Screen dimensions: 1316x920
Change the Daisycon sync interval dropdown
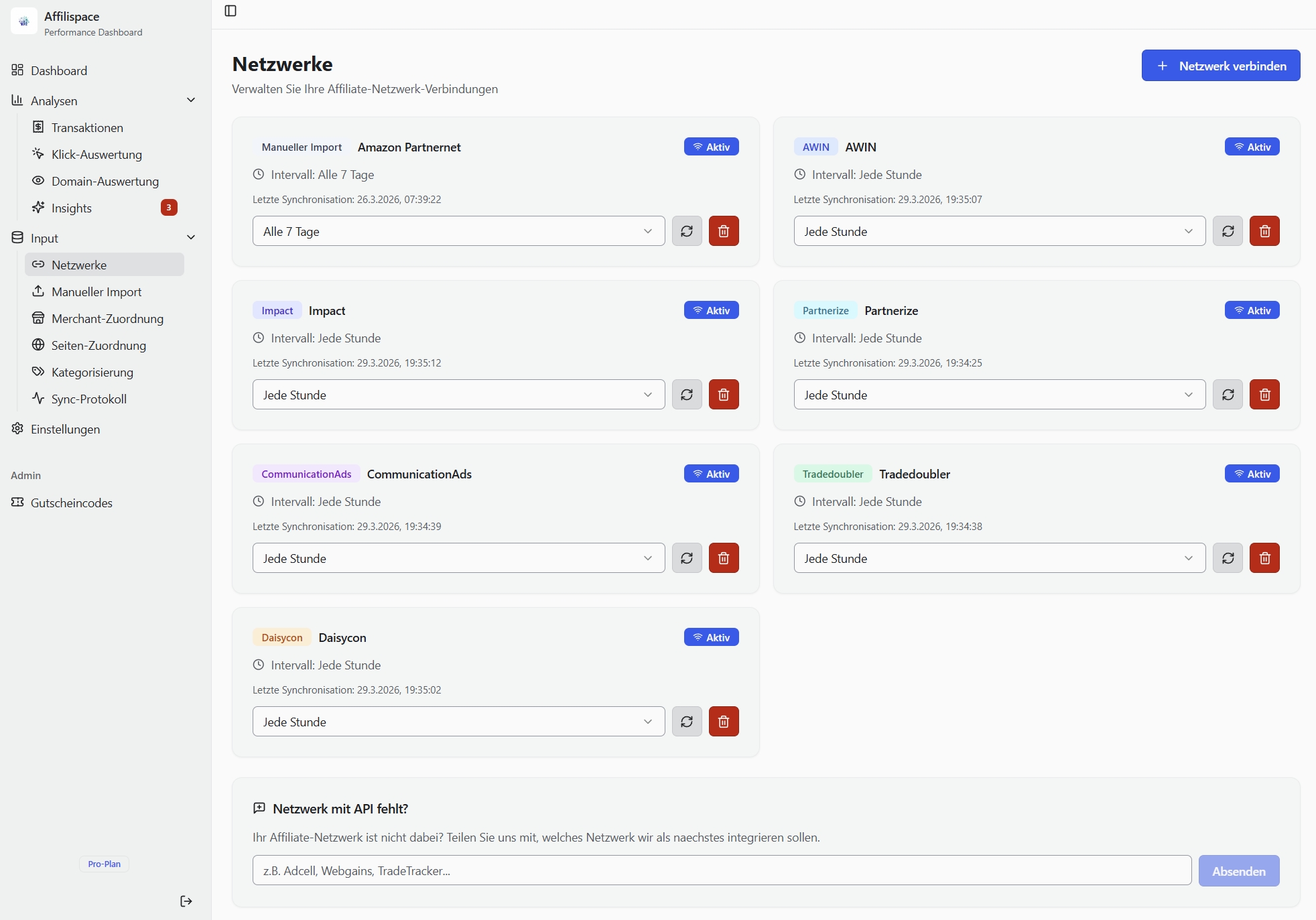coord(458,722)
